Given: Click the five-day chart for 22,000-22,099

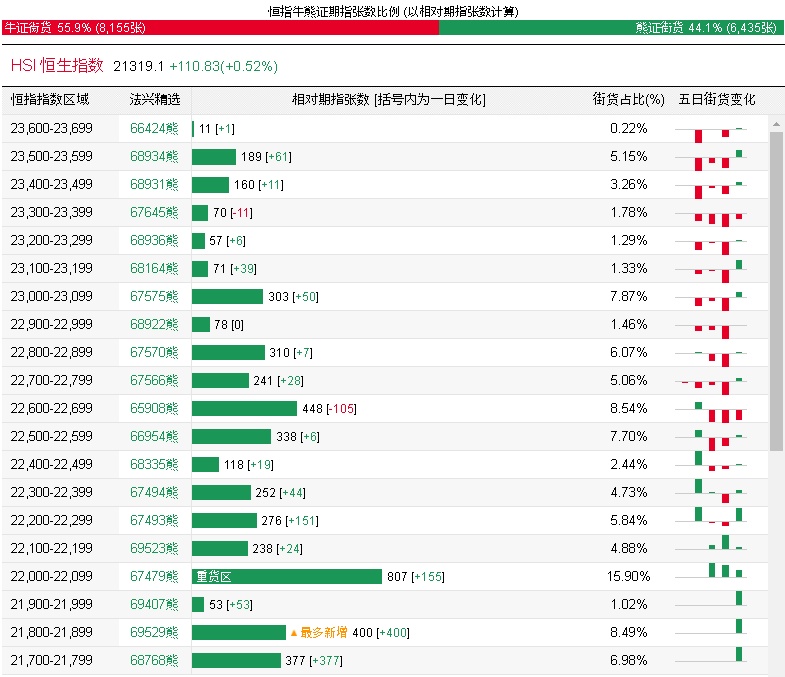Looking at the screenshot, I should [x=710, y=577].
